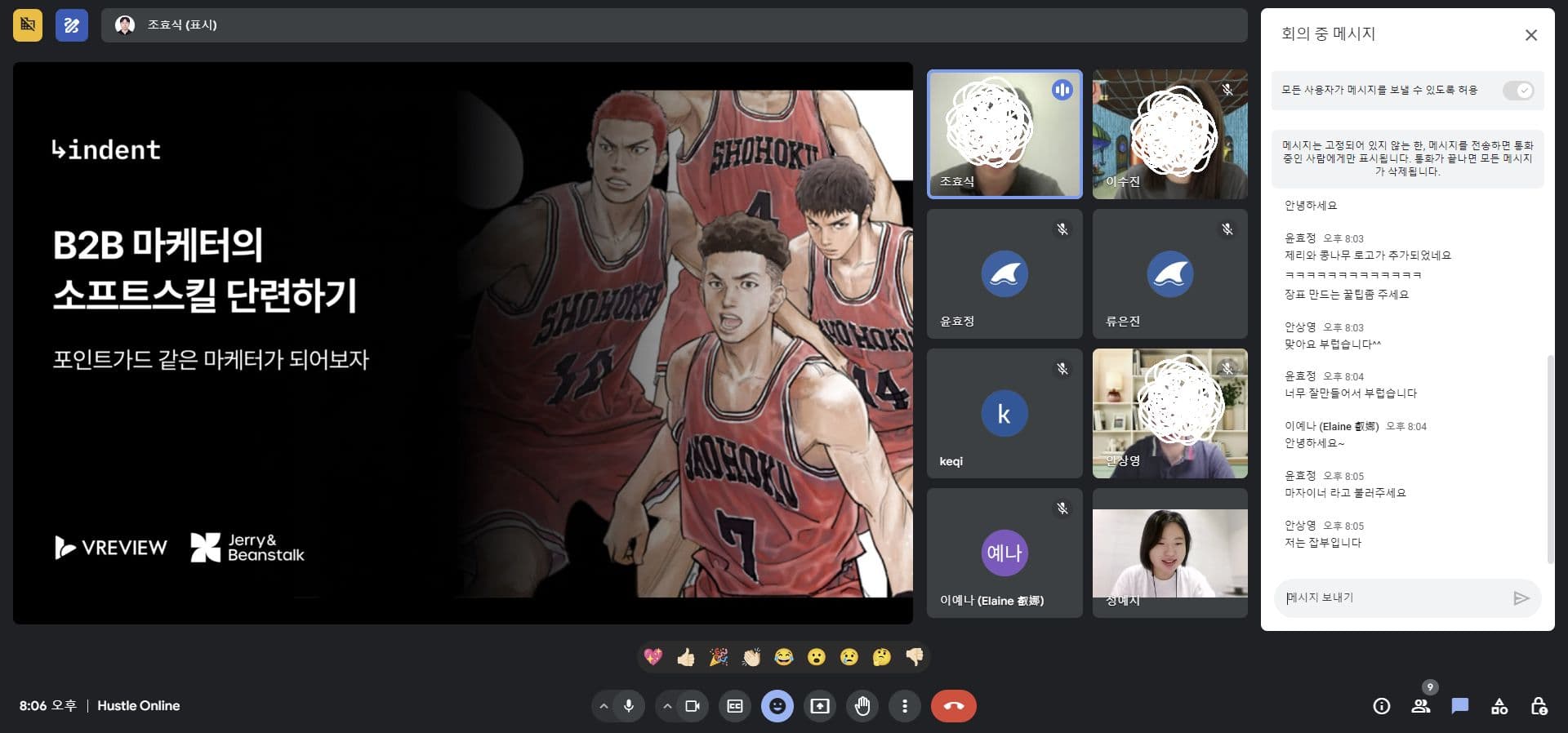
Task: Click the VREVIEW logo on the slide
Action: coord(111,547)
